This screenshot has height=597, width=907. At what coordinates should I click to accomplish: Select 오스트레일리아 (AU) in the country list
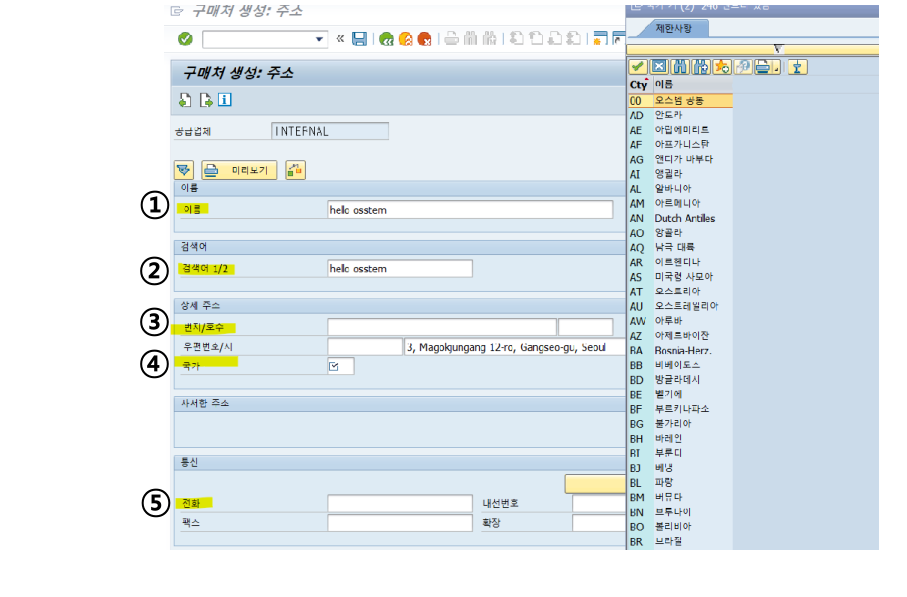click(685, 306)
